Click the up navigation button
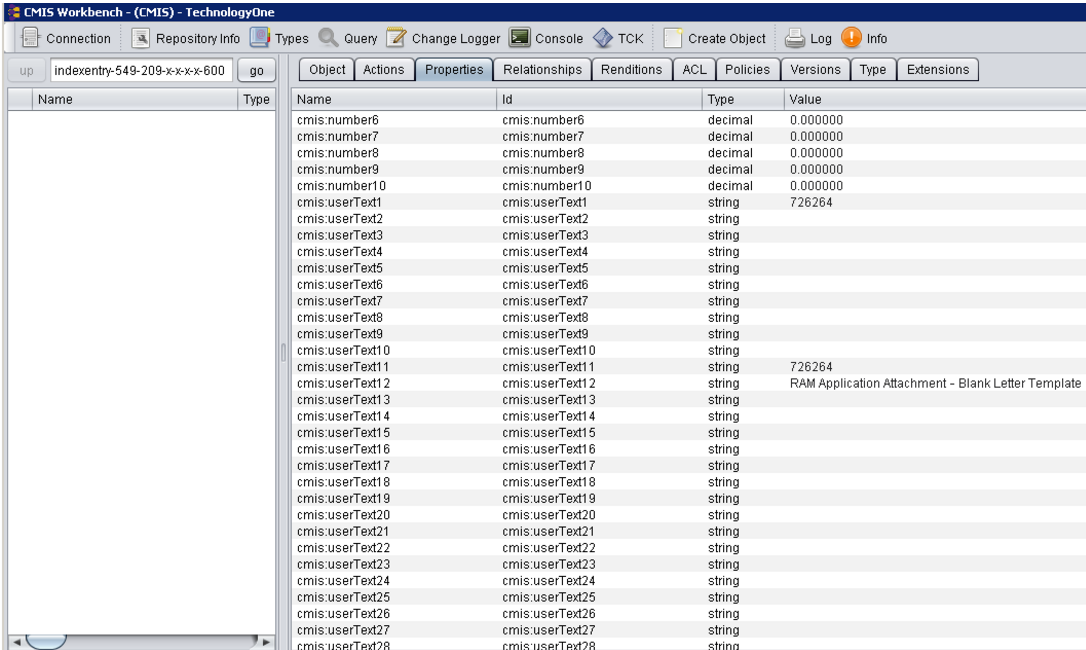Screen dimensions: 1086x650 click(26, 70)
